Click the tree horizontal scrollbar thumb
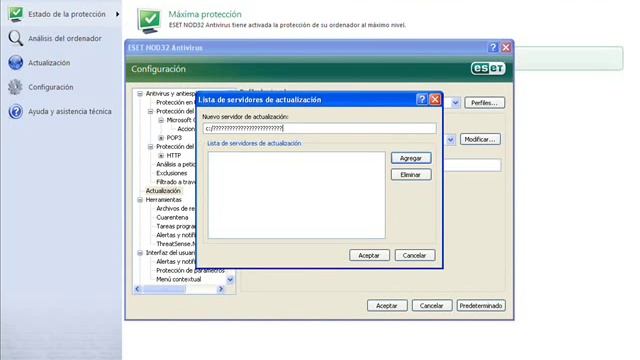Screen dimensions: 640x360 coord(164,289)
